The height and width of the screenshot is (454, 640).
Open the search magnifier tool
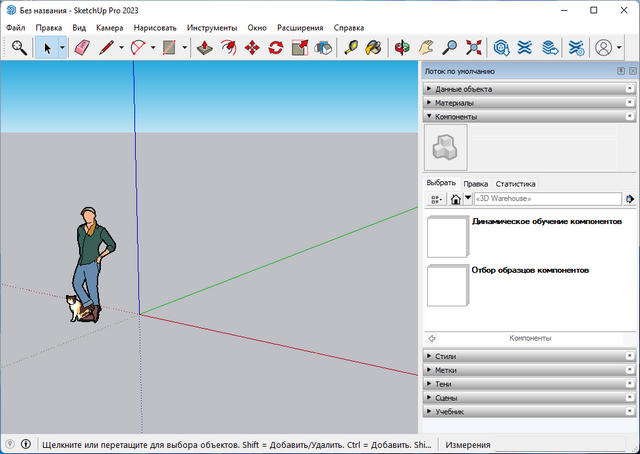(19, 47)
